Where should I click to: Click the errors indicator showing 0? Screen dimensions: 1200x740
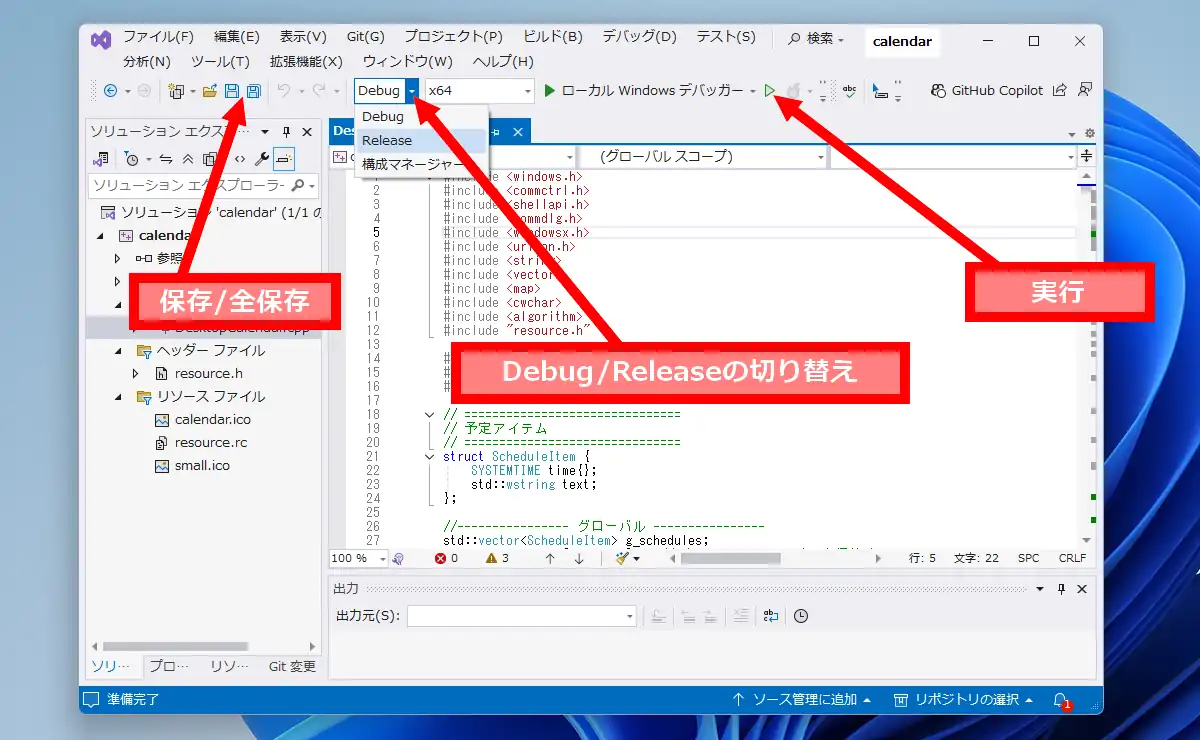446,559
